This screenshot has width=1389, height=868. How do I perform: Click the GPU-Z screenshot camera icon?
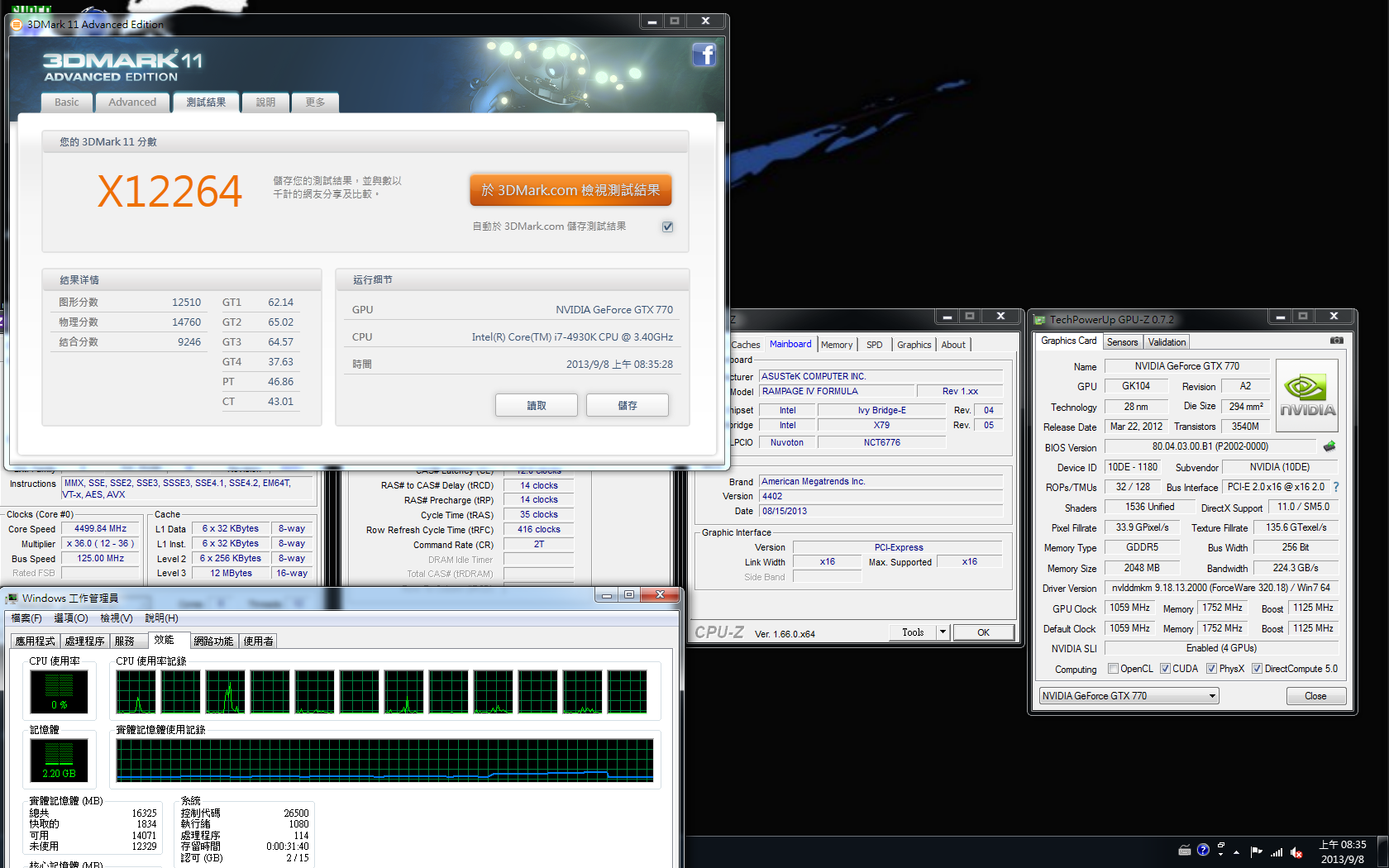pos(1336,341)
